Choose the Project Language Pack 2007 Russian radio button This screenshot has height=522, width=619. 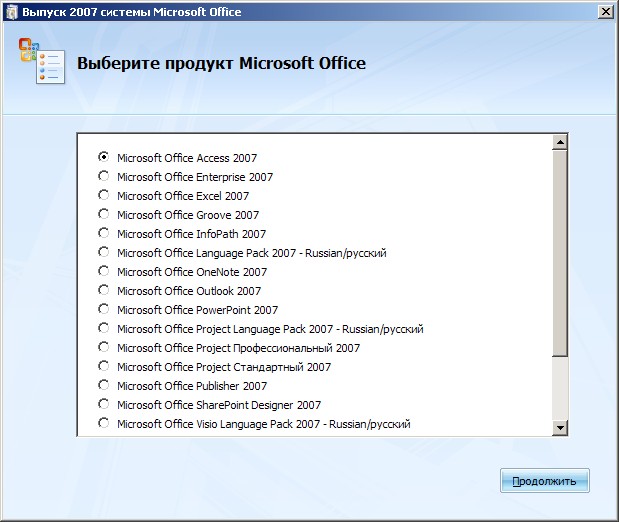[x=103, y=328]
